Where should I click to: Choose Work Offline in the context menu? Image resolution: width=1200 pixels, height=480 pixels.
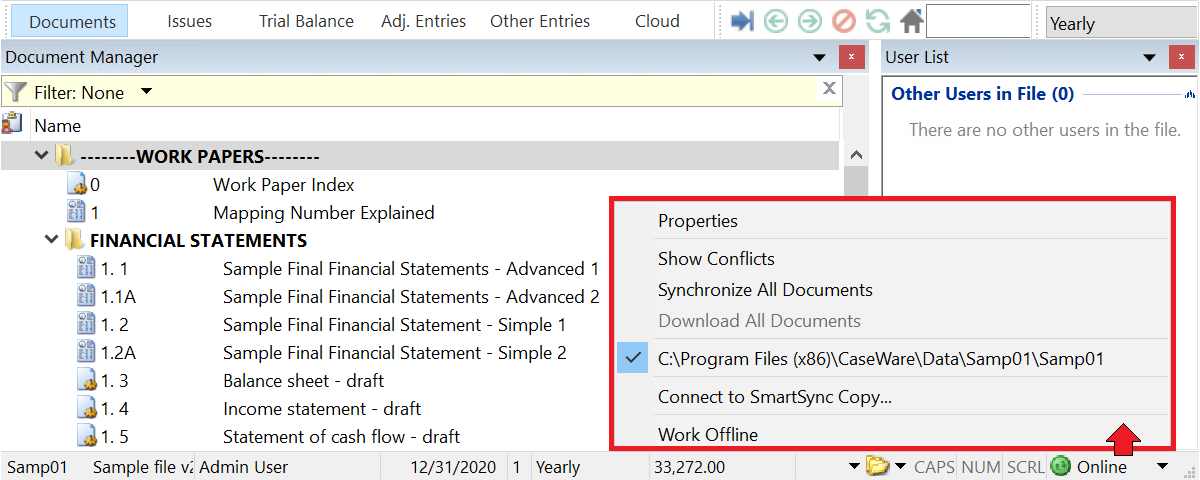click(707, 434)
